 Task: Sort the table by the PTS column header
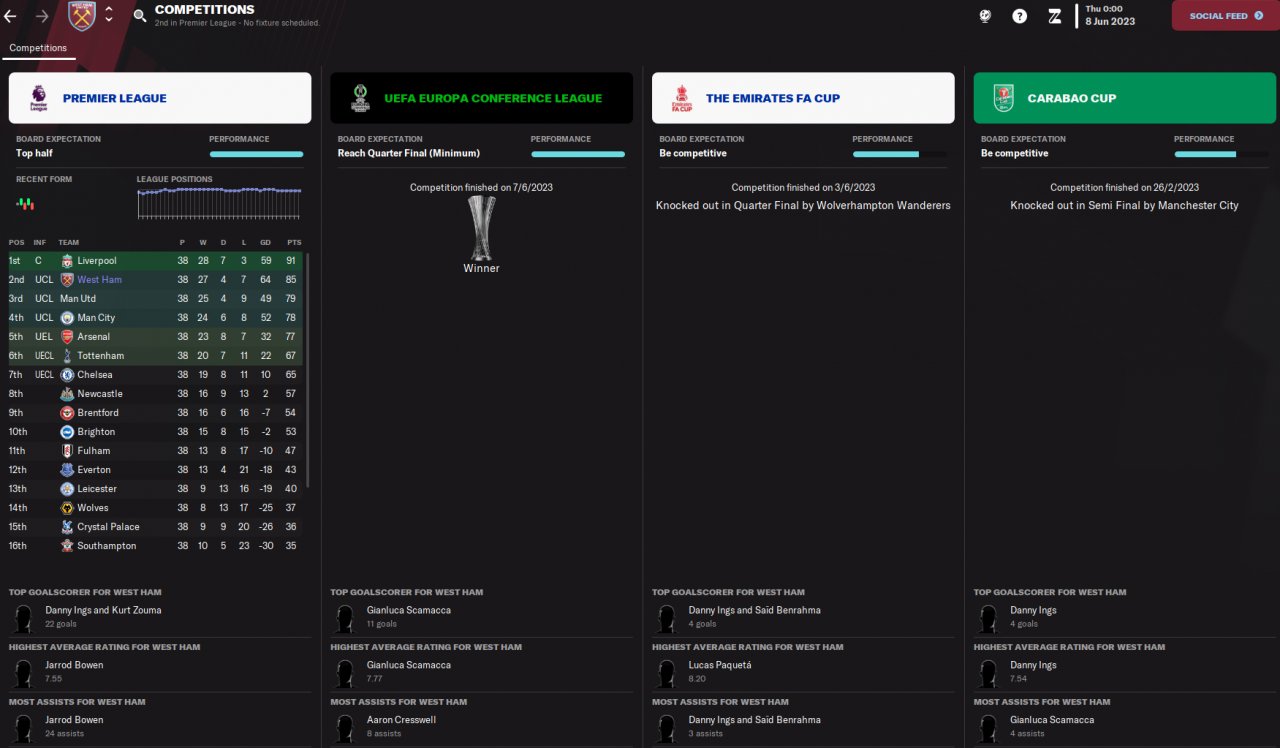[293, 242]
